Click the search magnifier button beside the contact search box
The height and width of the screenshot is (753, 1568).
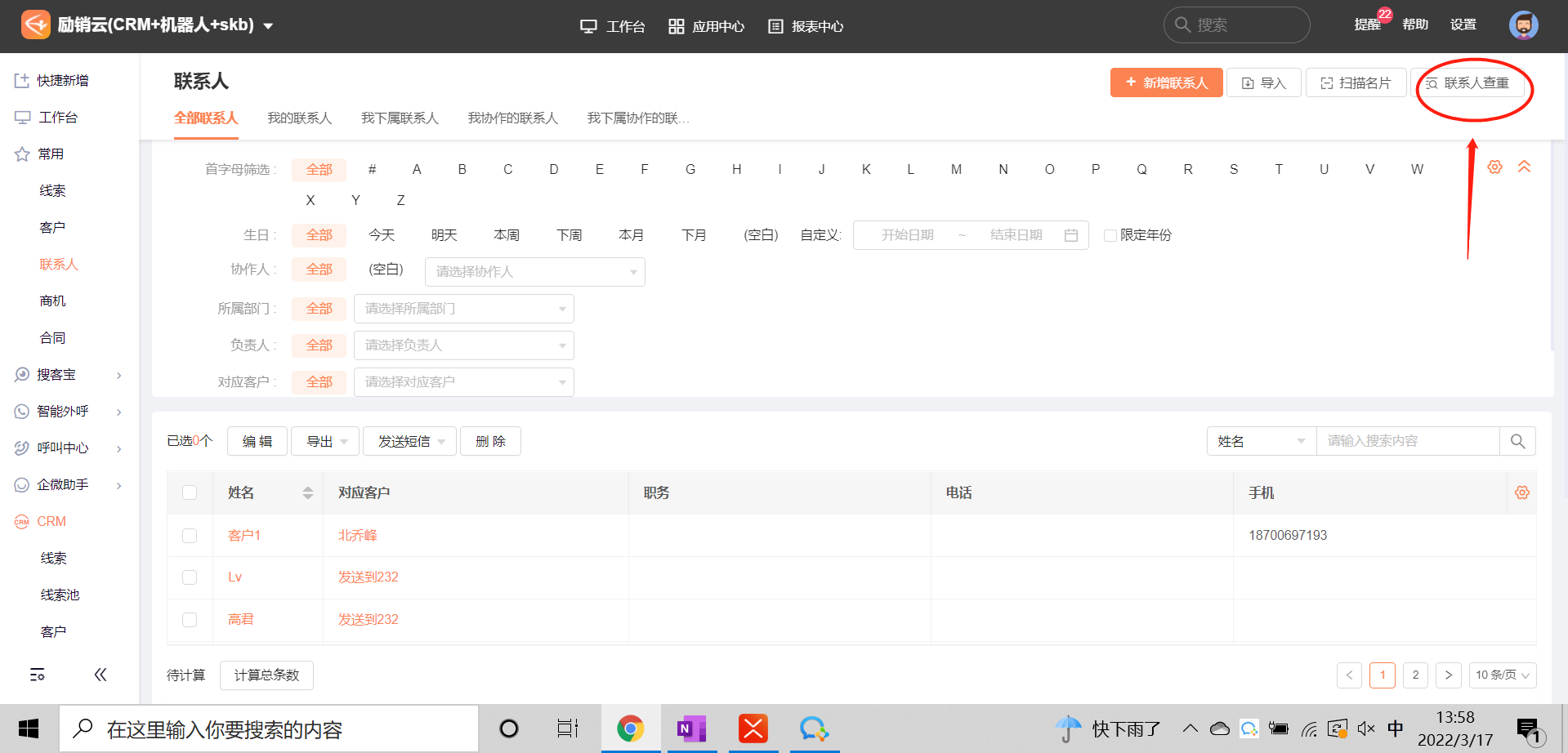coord(1517,441)
